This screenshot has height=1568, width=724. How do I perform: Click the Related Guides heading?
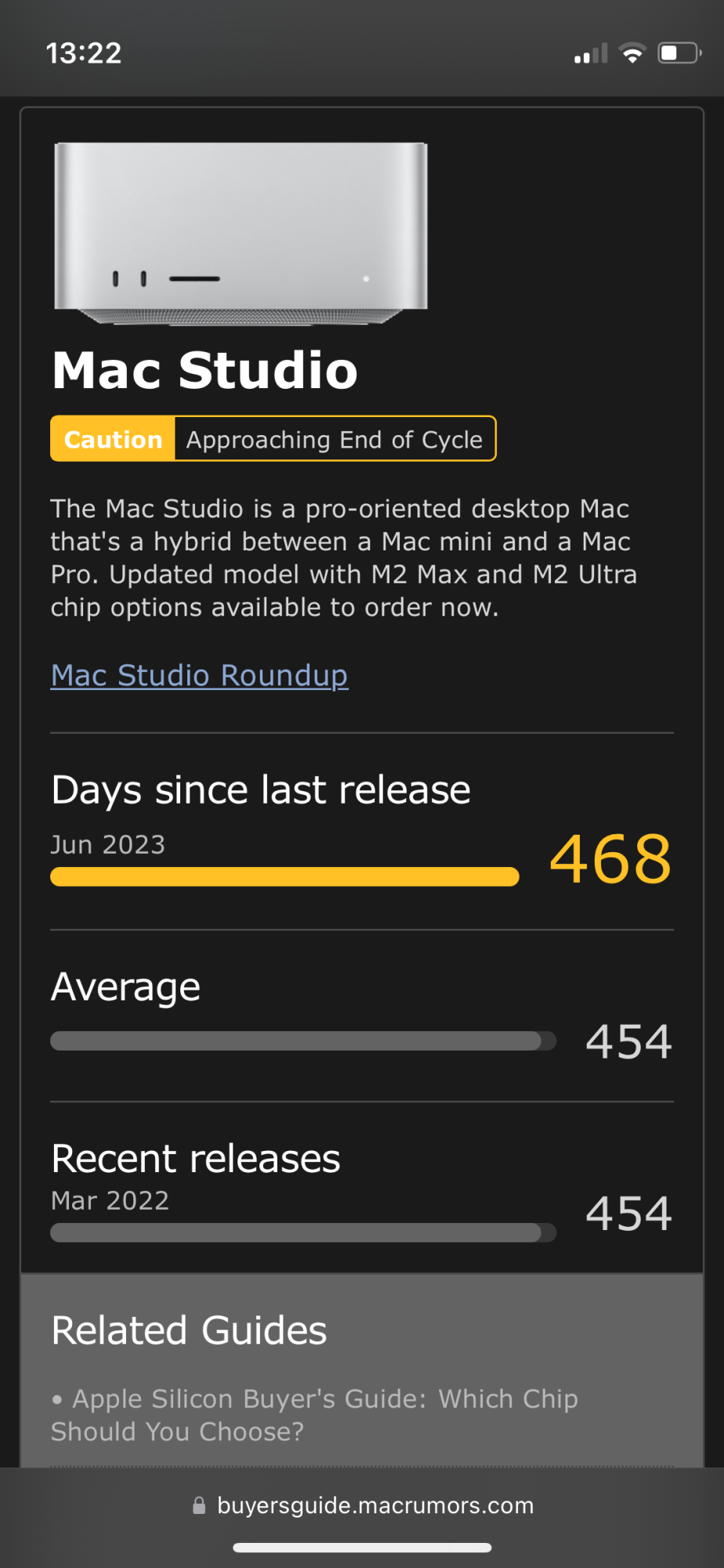point(189,1330)
